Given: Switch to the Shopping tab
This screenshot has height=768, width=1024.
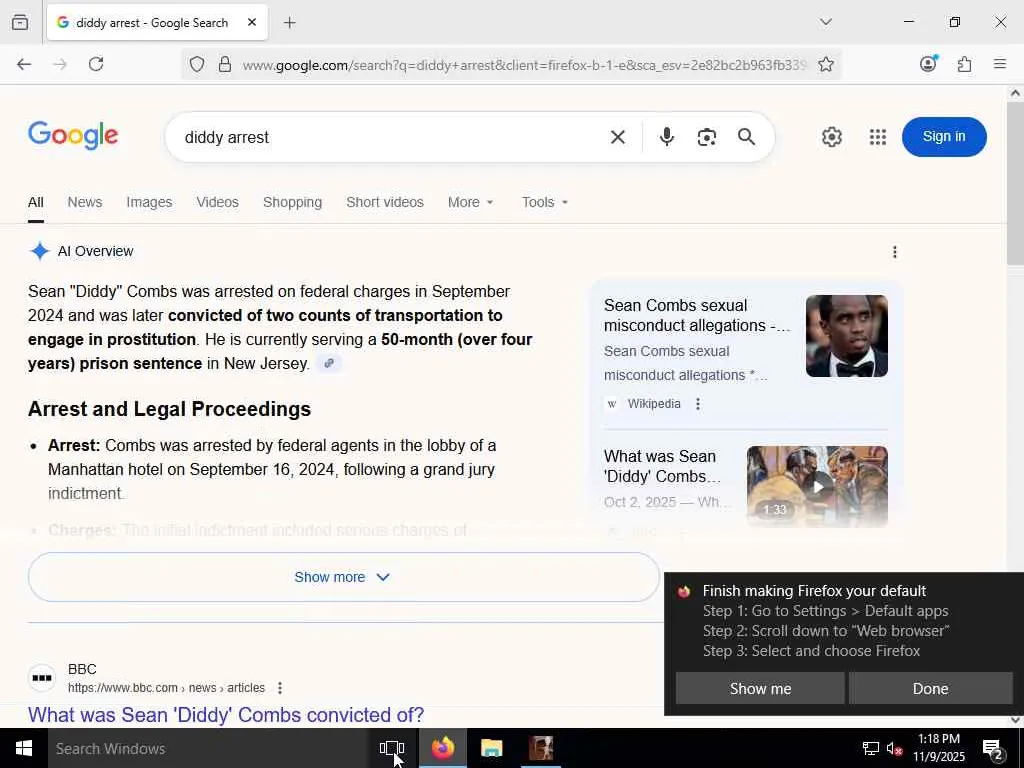Looking at the screenshot, I should pyautogui.click(x=292, y=202).
